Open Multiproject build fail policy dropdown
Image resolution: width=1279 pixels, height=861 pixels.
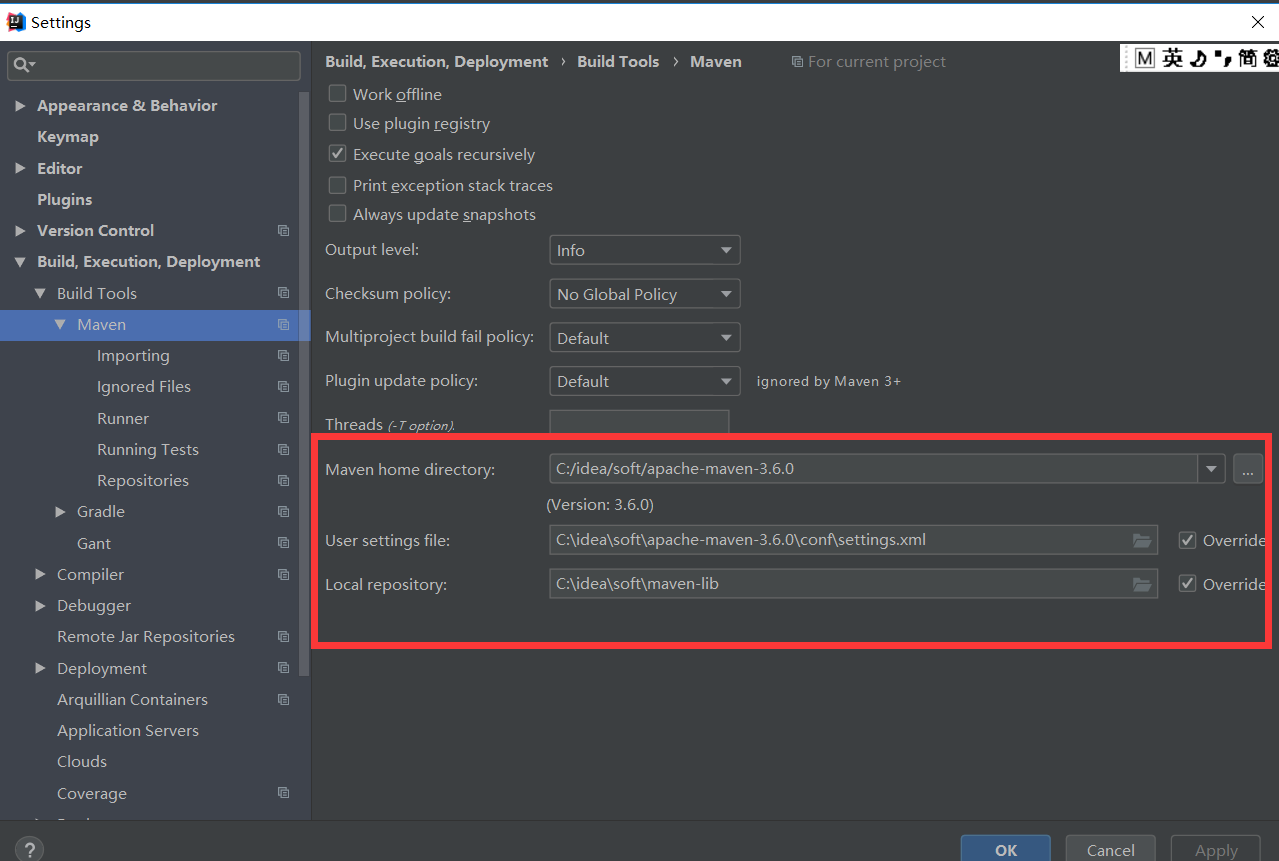tap(645, 338)
